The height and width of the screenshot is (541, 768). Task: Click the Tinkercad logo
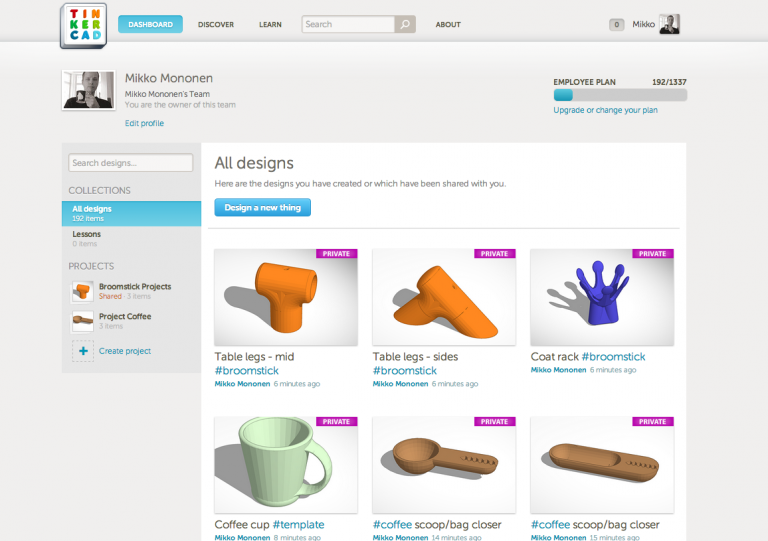tap(83, 25)
